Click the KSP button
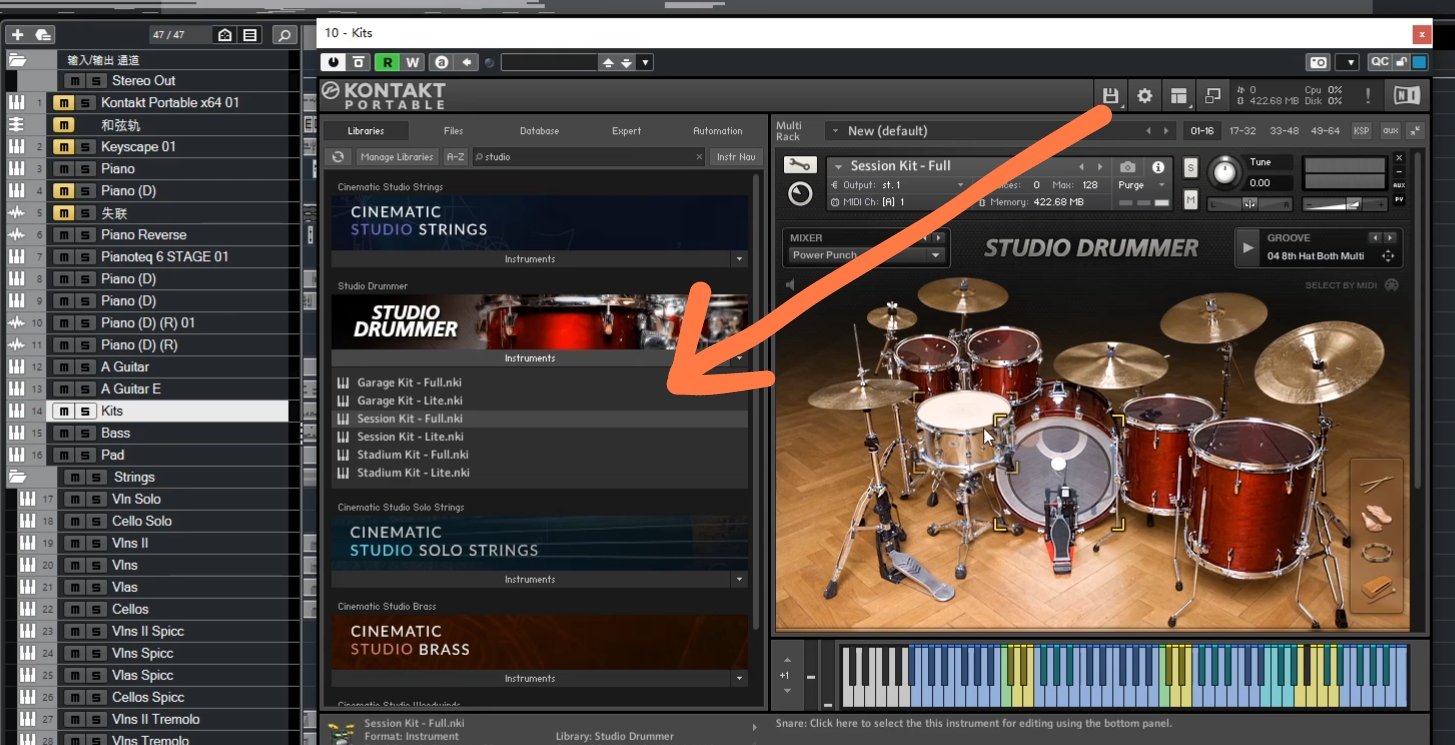The width and height of the screenshot is (1455, 745). (1361, 131)
